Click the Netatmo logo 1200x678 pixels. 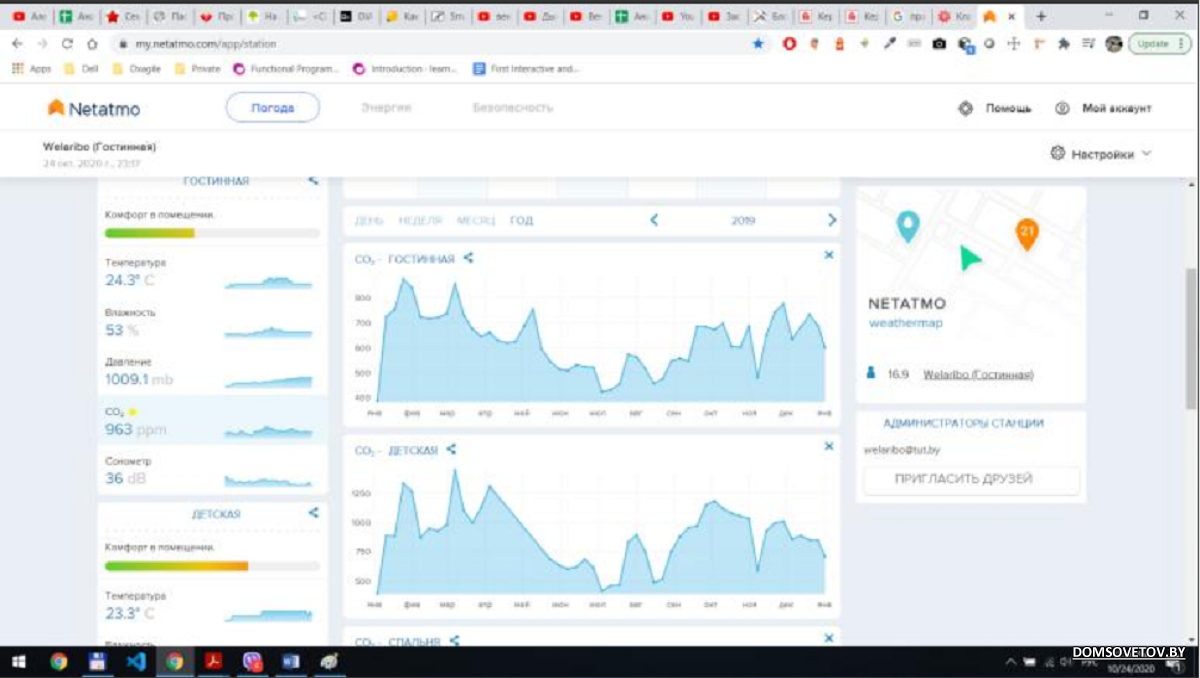pos(93,108)
